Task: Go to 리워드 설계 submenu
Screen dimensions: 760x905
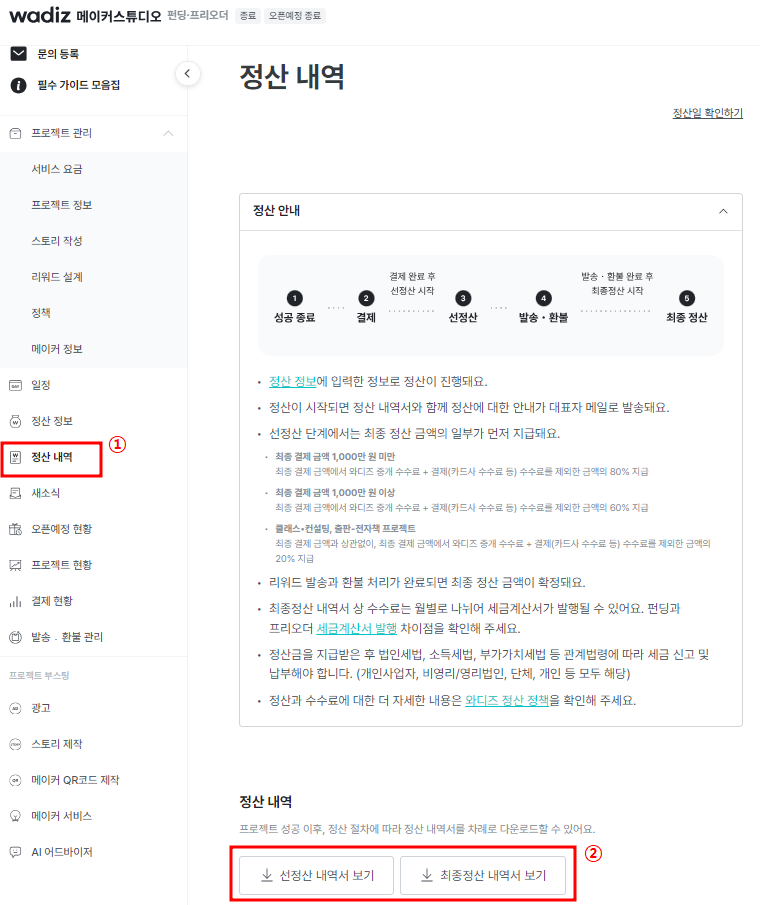Action: (x=57, y=277)
